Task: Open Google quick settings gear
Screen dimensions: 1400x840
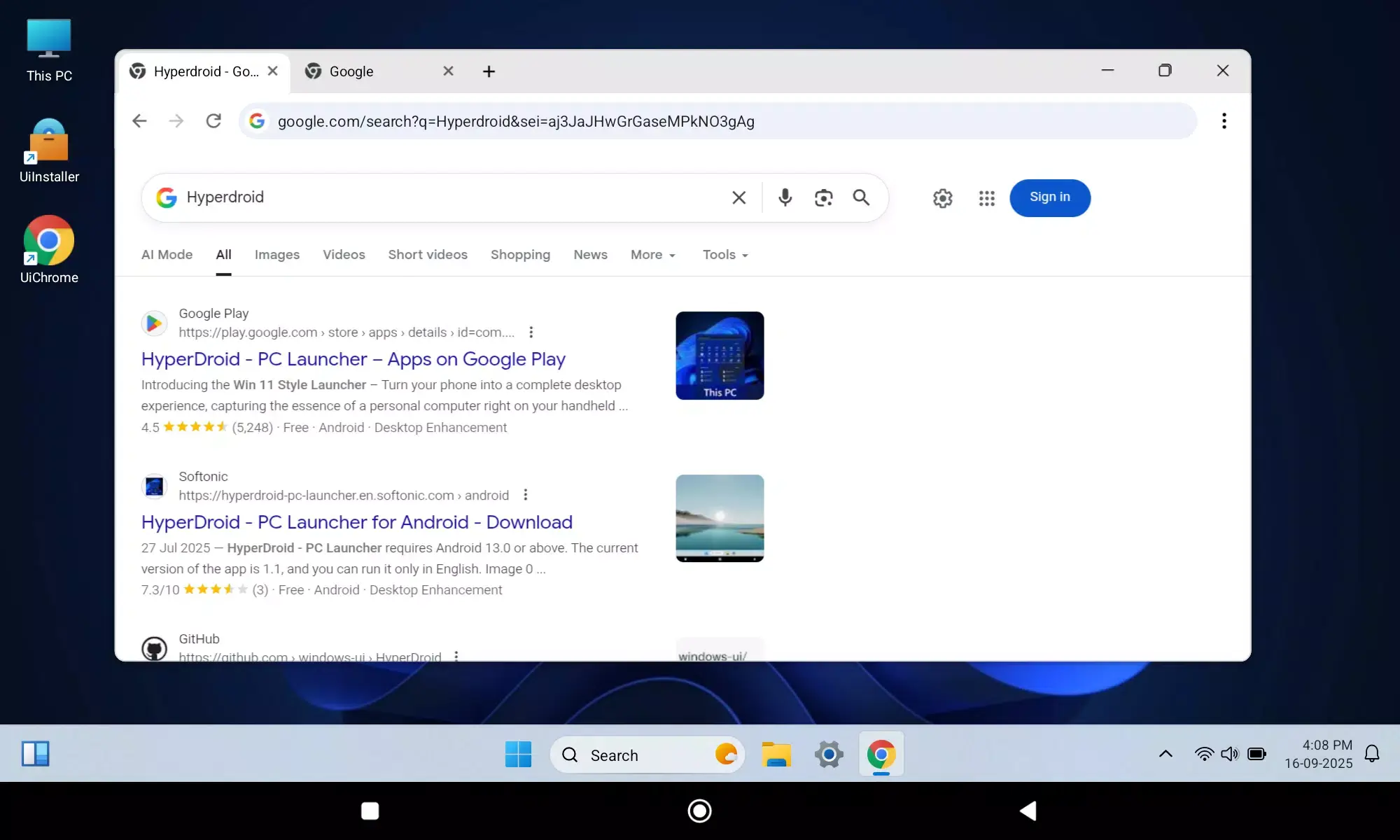Action: point(942,198)
